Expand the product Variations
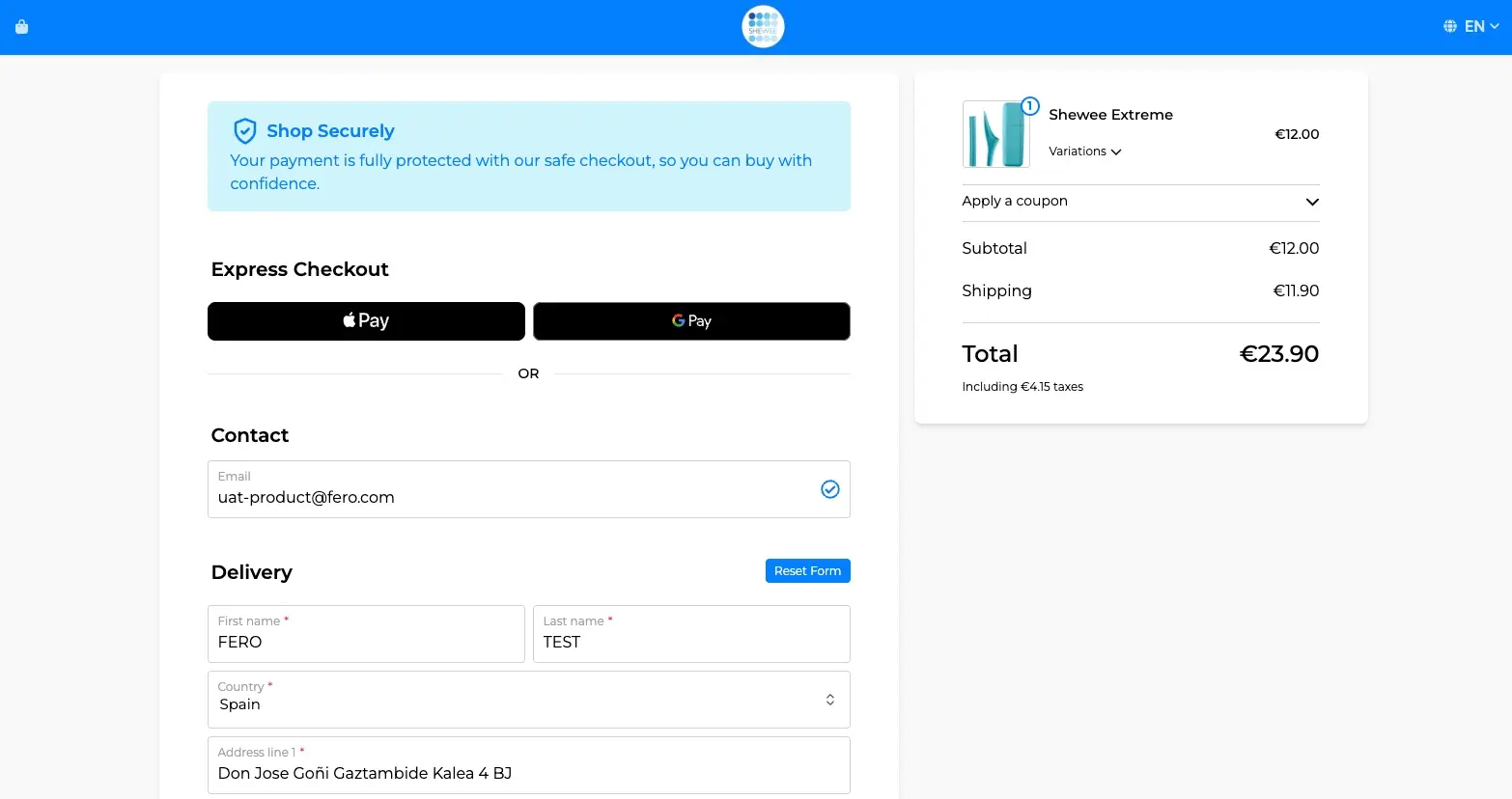This screenshot has height=799, width=1512. point(1085,152)
